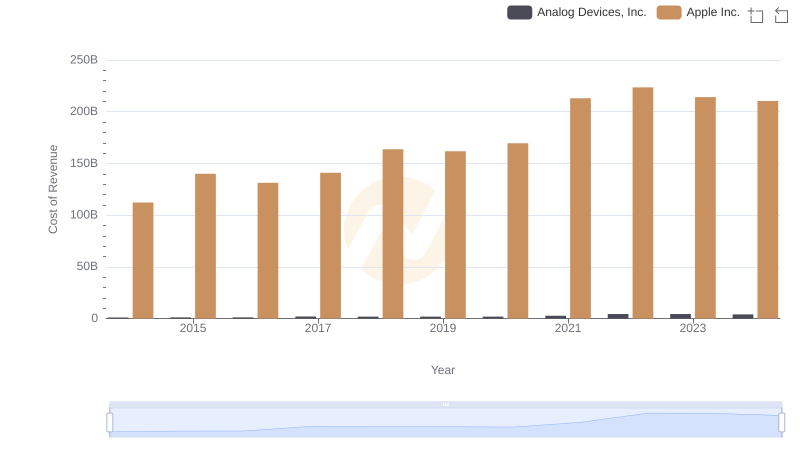The image size is (800, 461).
Task: Click the top move bar of the zoom slider
Action: pyautogui.click(x=445, y=404)
